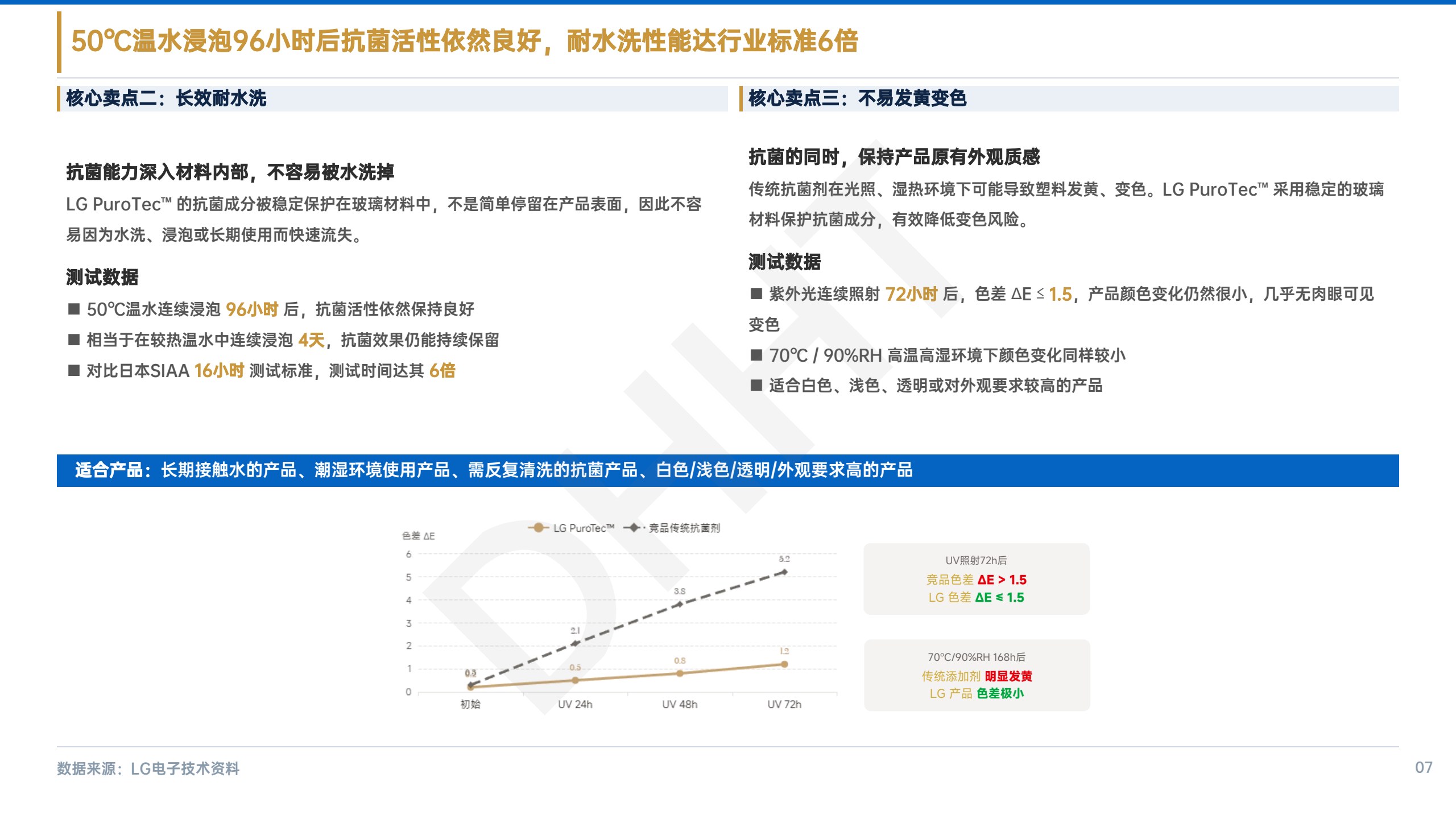
Task: Click the bullet 对比日本SIAA 16小时 测试标准
Action: [x=262, y=371]
